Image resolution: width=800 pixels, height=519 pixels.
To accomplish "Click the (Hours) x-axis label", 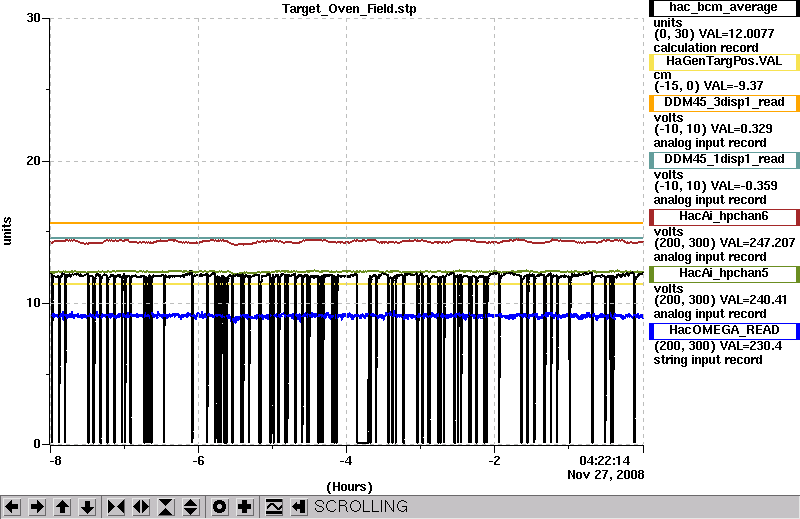I will (x=349, y=487).
